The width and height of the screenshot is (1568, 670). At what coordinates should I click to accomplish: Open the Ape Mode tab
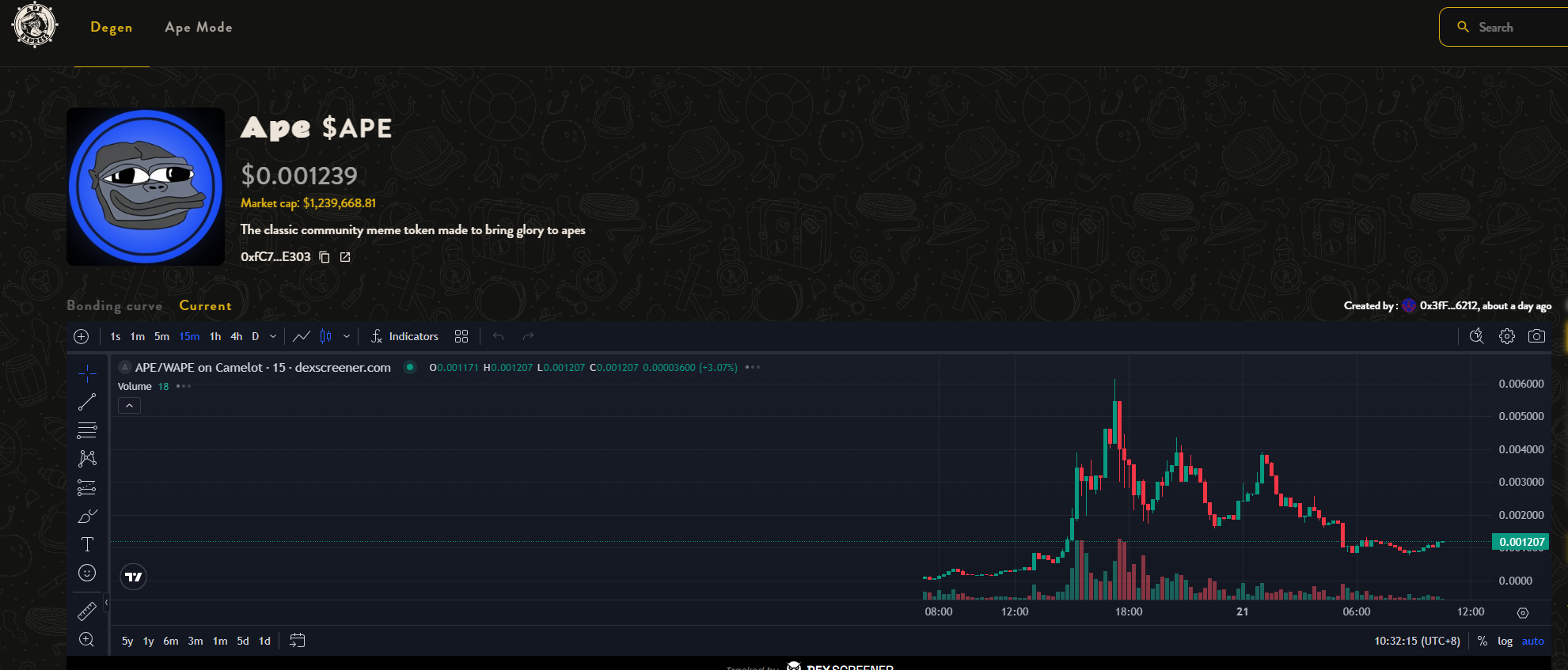(199, 27)
